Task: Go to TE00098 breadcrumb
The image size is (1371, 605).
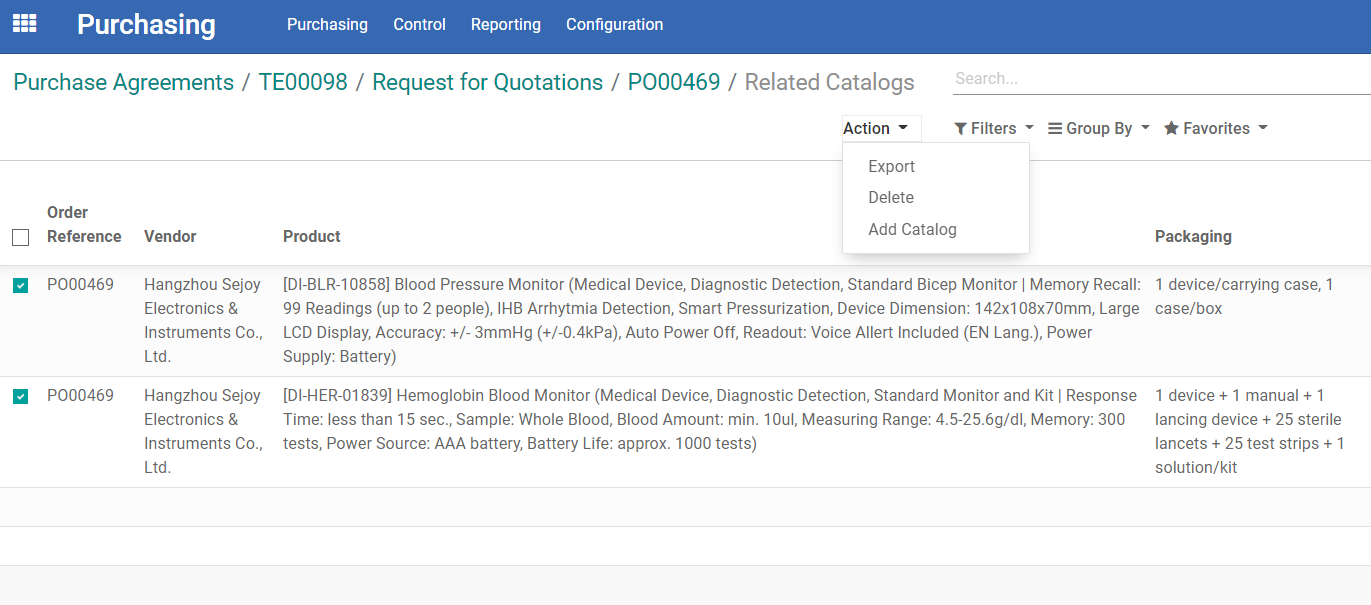Action: click(x=303, y=82)
